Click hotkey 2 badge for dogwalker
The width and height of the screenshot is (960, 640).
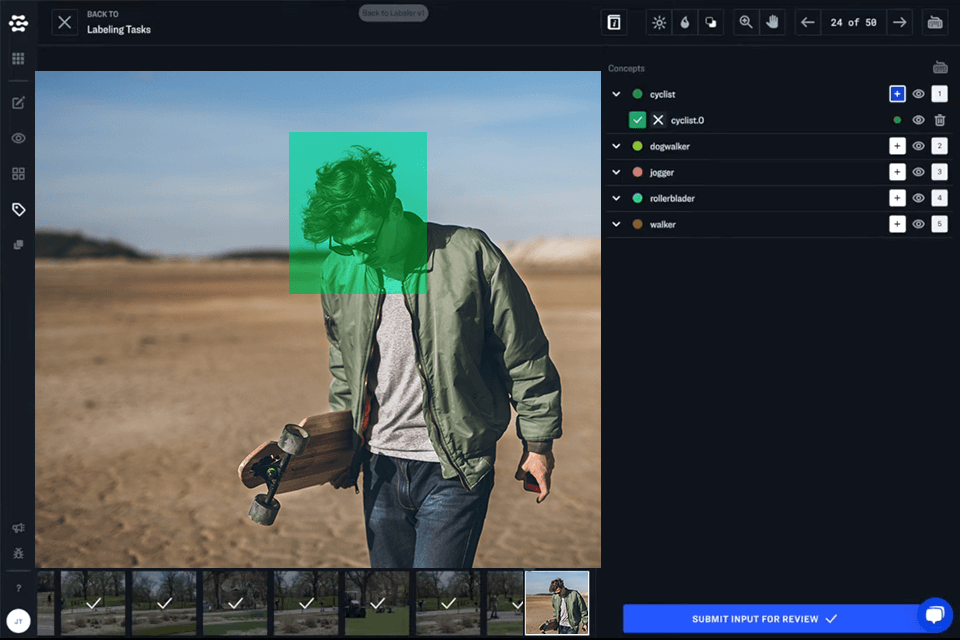point(939,146)
